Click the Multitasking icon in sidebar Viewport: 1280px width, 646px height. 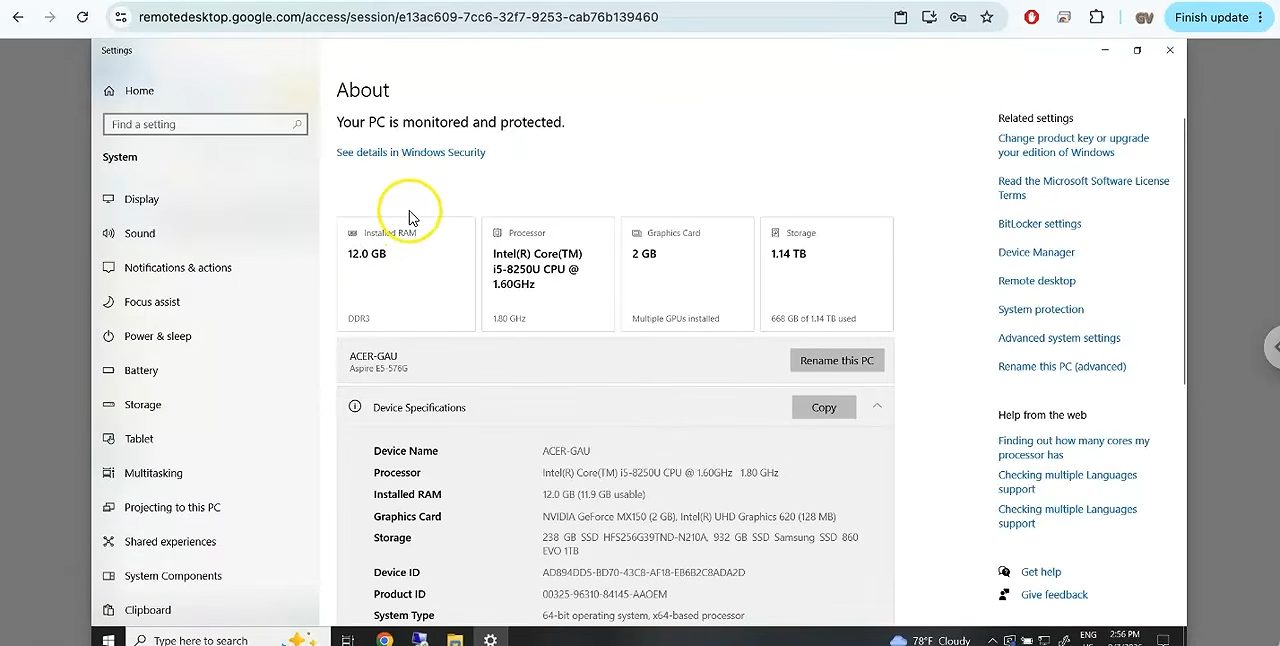click(x=108, y=473)
